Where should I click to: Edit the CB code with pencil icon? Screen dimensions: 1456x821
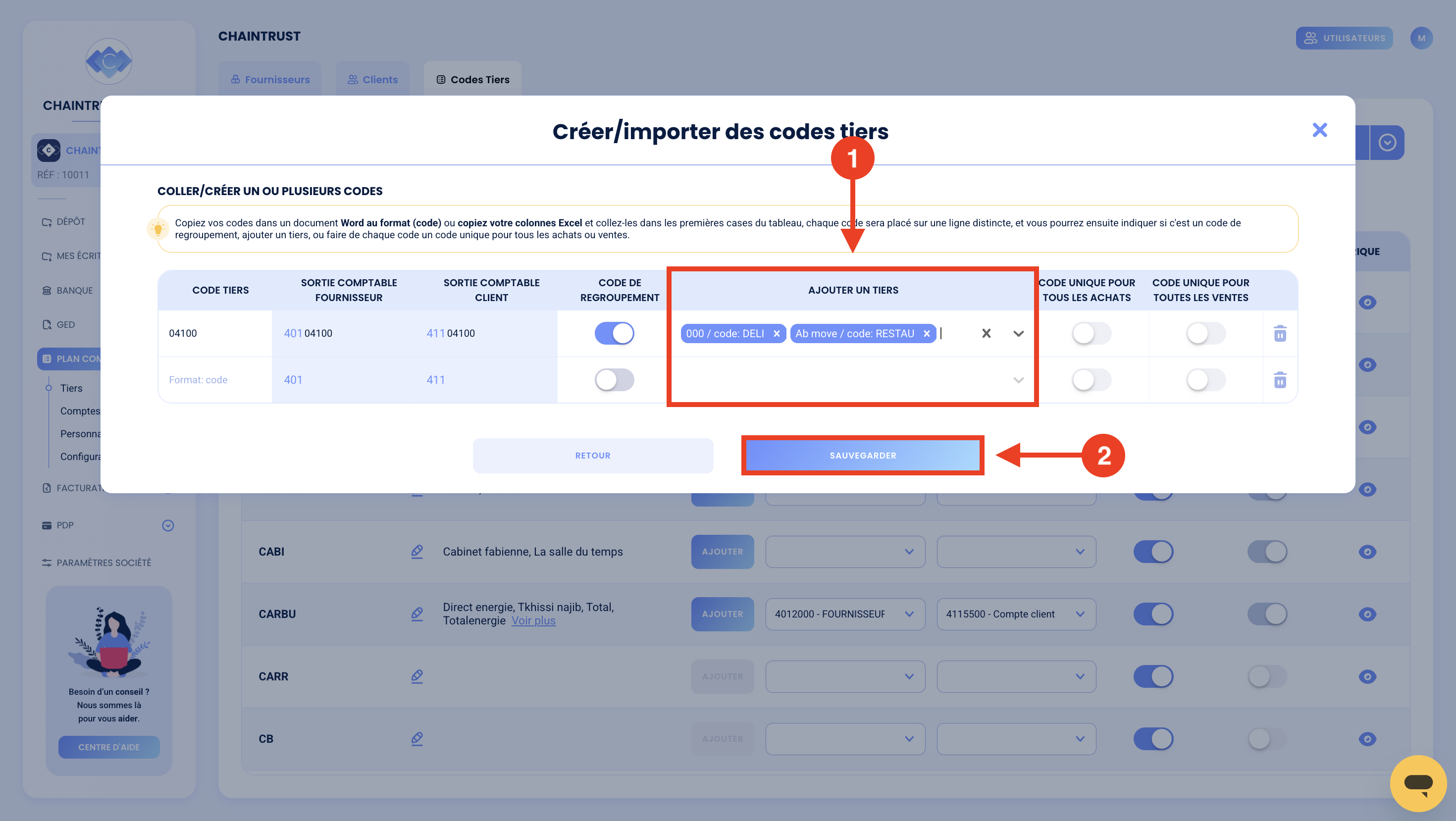point(417,738)
